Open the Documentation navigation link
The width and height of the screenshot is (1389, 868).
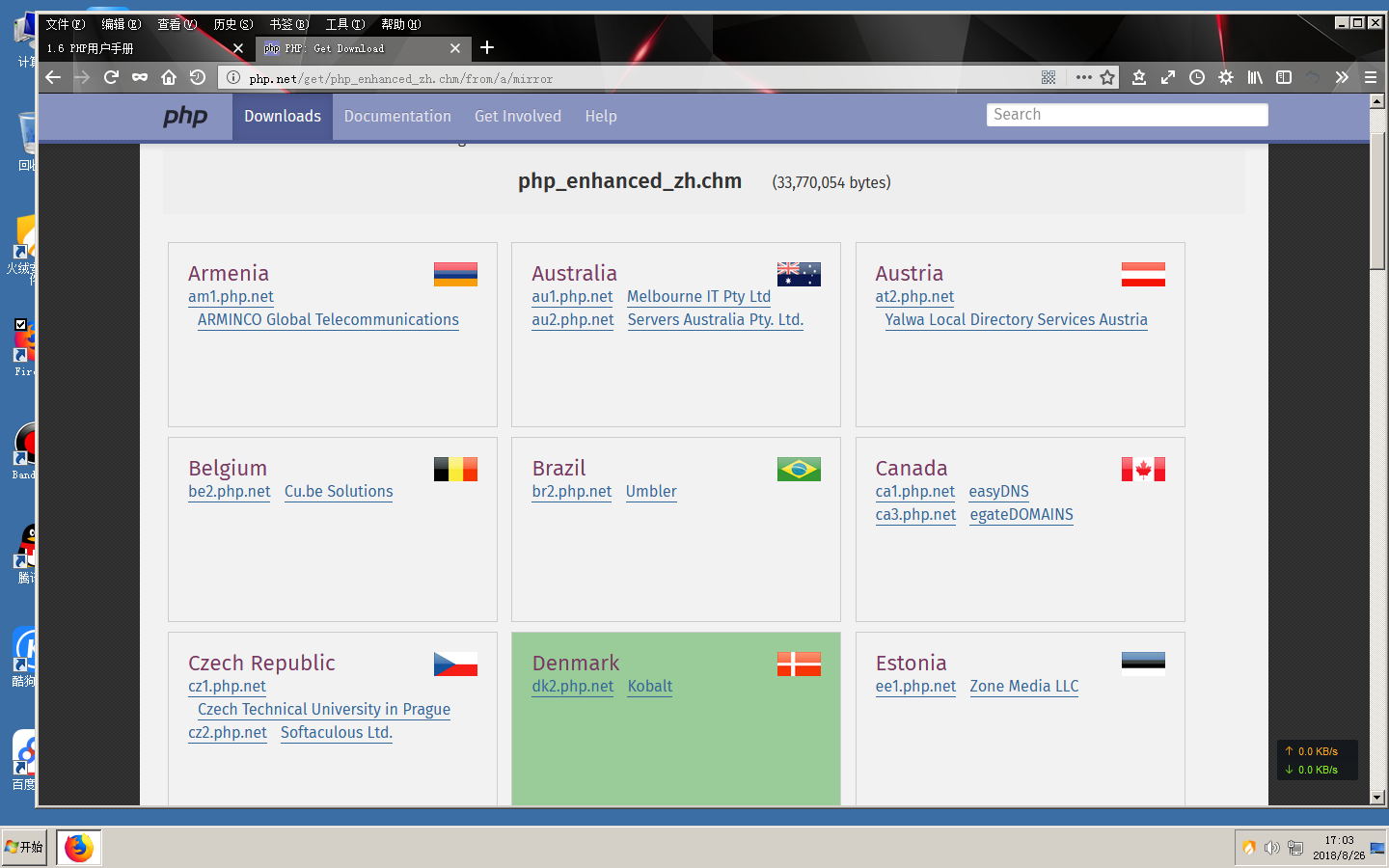(x=397, y=116)
